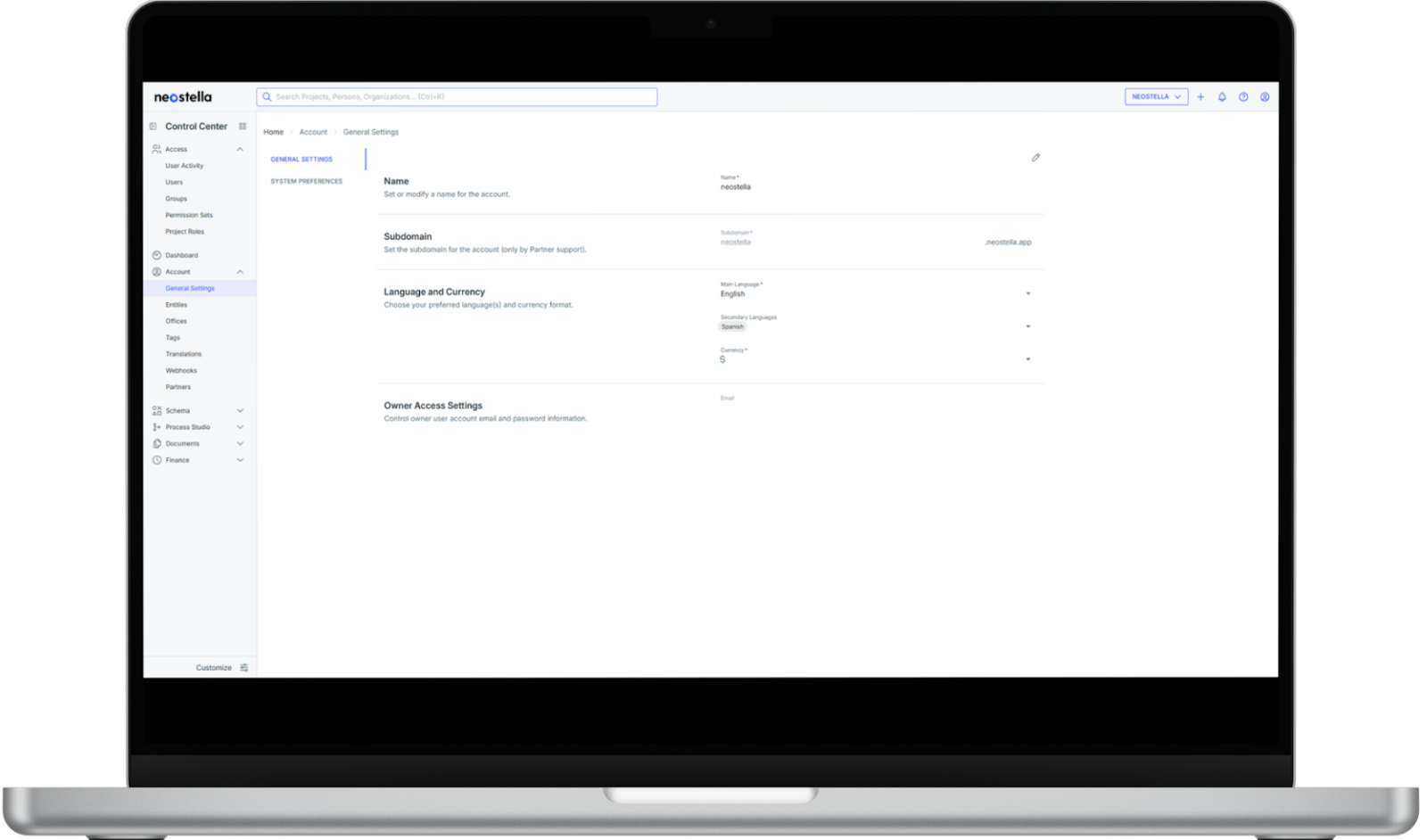Expand the Secondary Languages dropdown
The image size is (1427, 840).
point(1027,326)
